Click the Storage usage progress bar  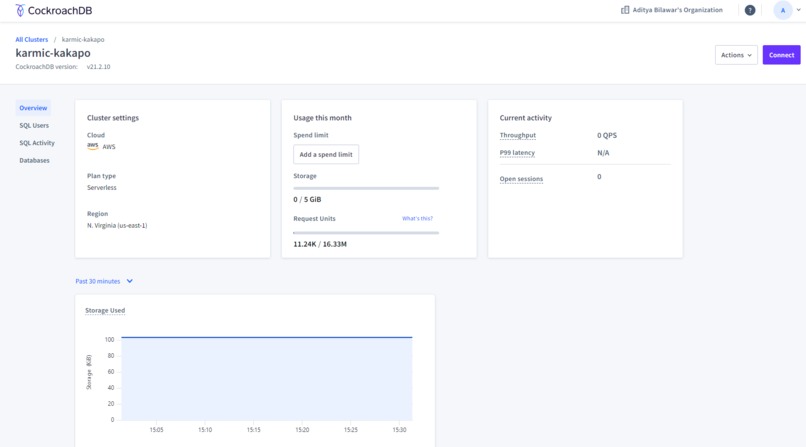pyautogui.click(x=366, y=188)
